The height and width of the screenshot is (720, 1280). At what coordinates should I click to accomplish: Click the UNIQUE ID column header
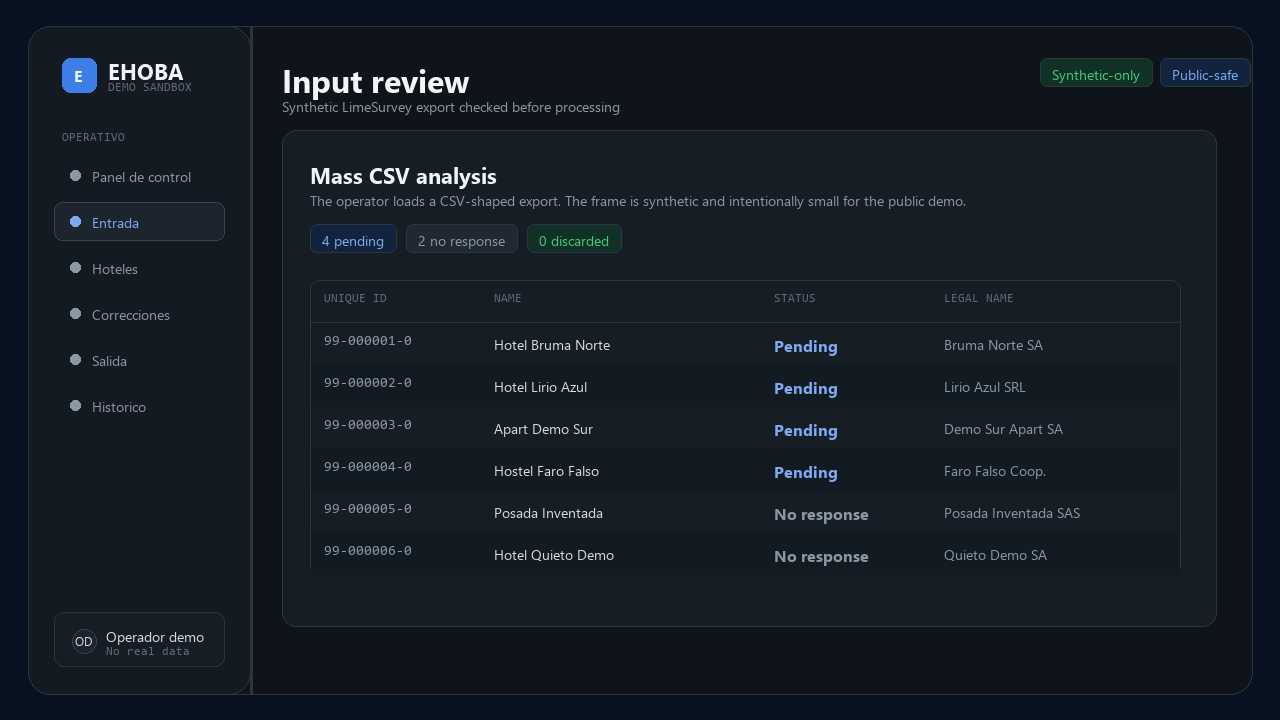(x=355, y=299)
